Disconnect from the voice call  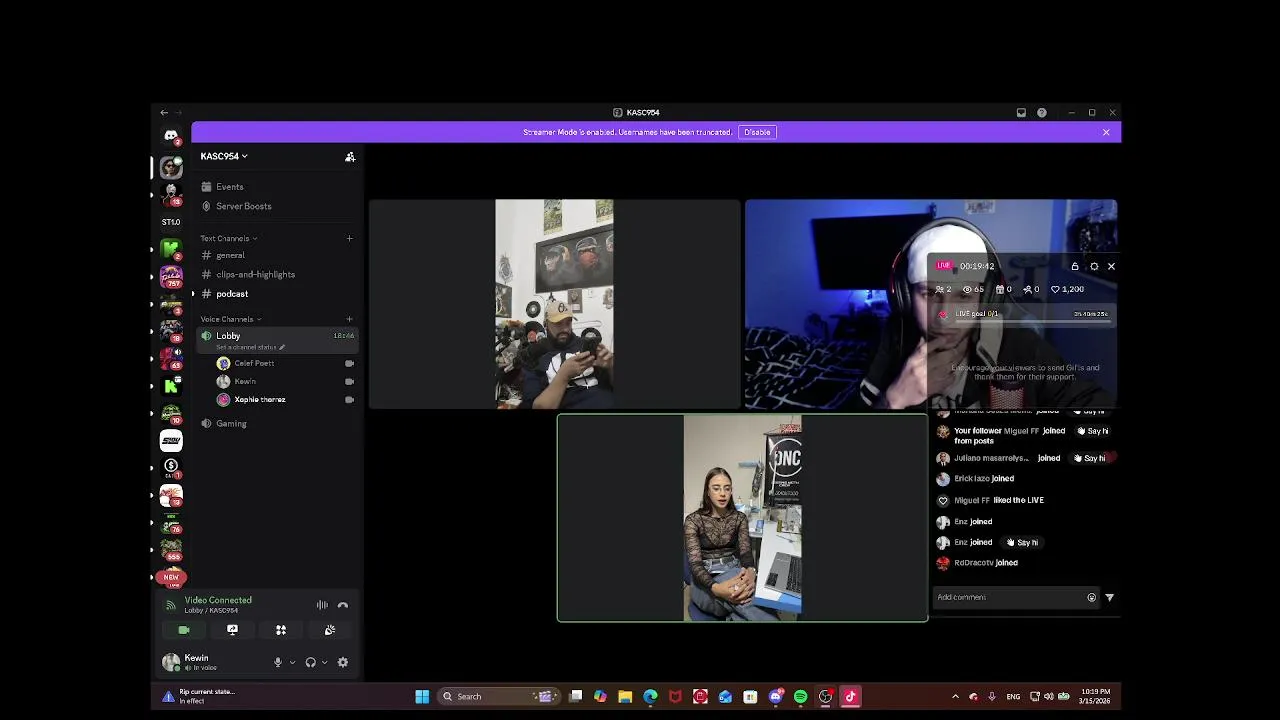[343, 605]
